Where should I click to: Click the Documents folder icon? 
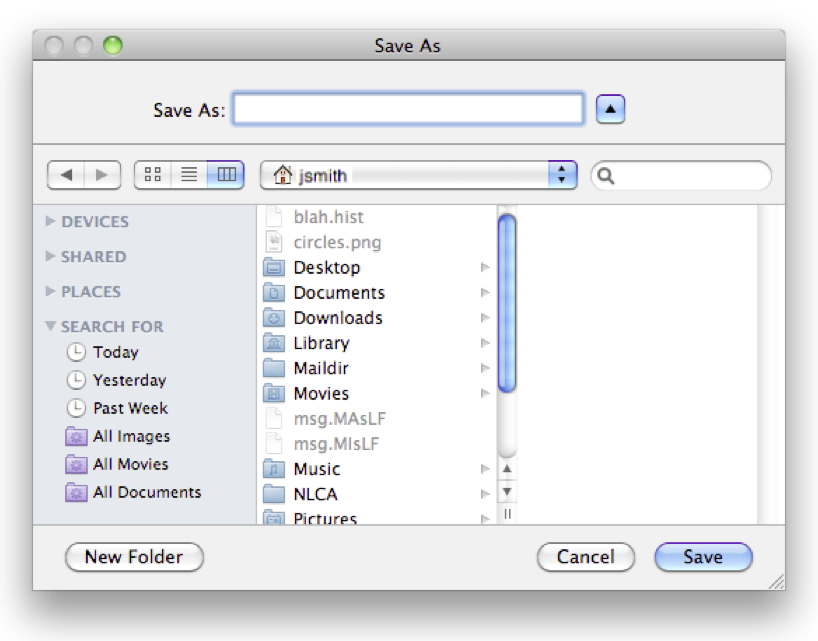point(274,293)
